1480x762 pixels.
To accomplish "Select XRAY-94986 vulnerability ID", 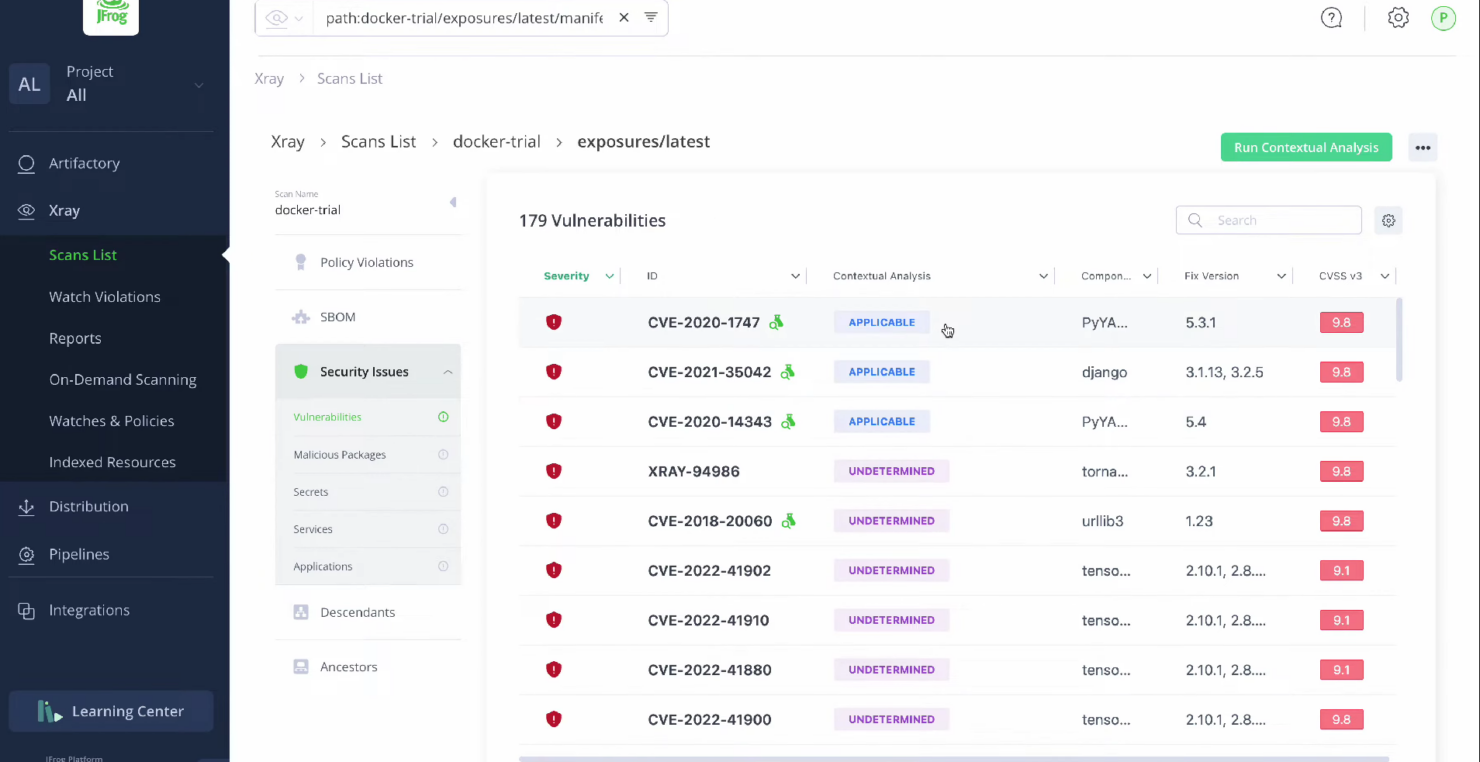I will pyautogui.click(x=694, y=471).
